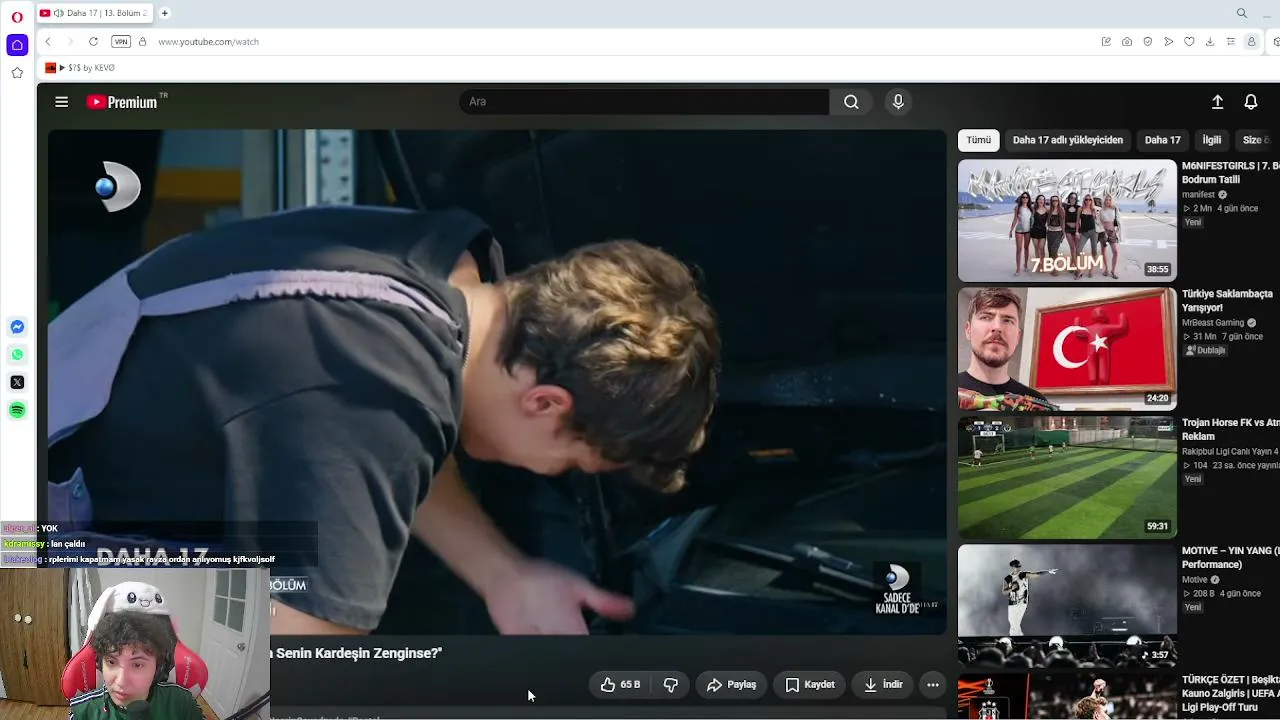Open Opera easy setup sliders icon
Image resolution: width=1280 pixels, height=720 pixels.
[x=1231, y=42]
